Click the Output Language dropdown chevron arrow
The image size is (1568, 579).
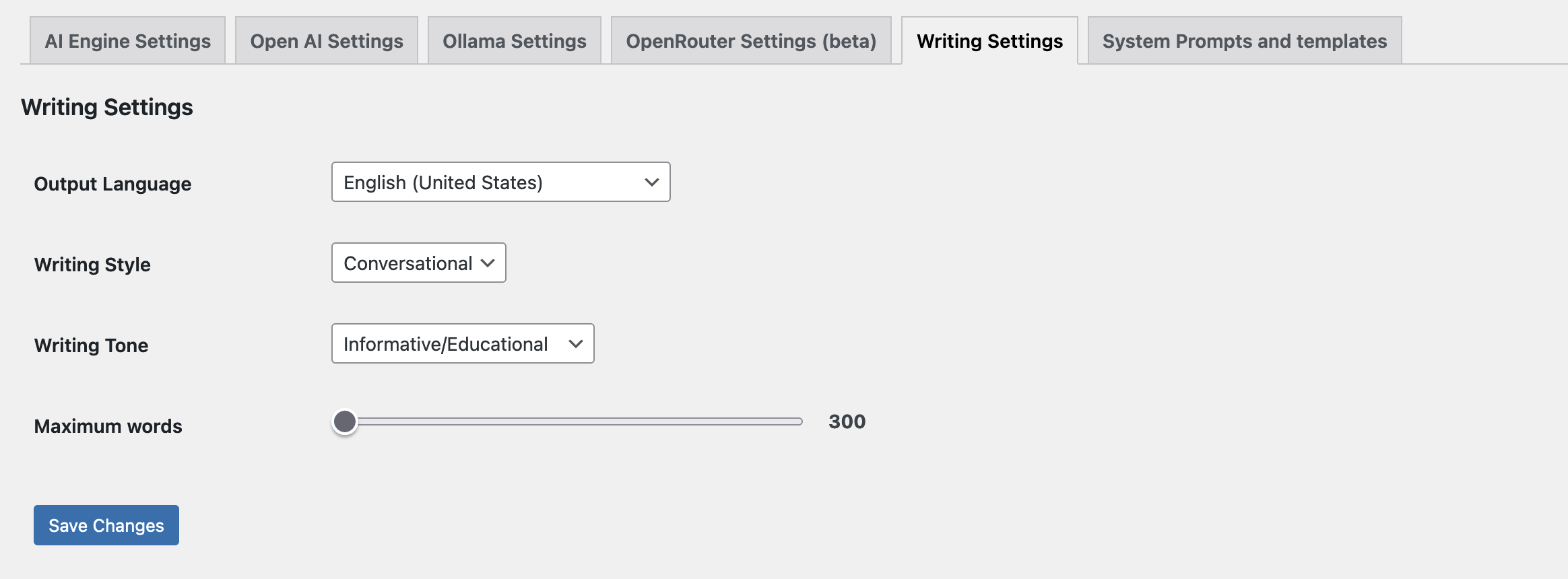point(651,182)
